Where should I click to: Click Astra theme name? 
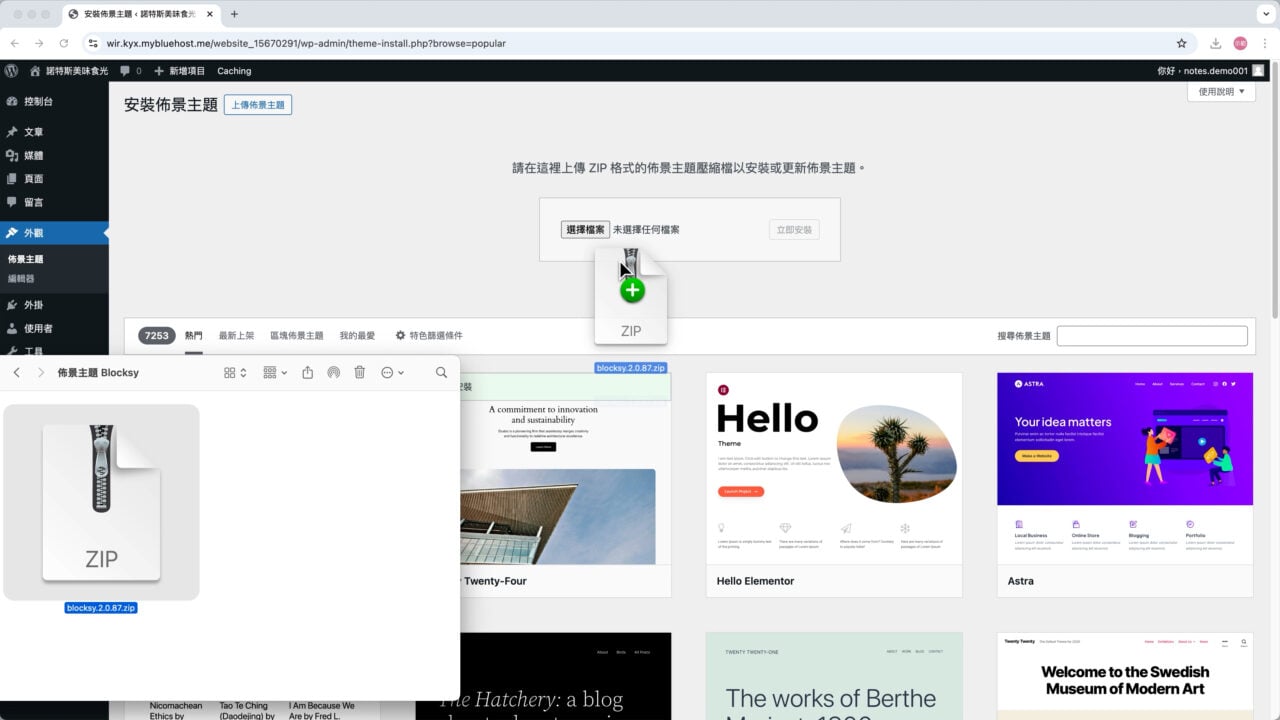(1021, 581)
